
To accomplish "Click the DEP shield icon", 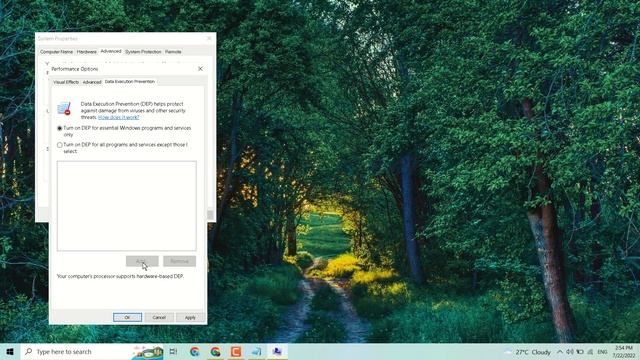I will pos(64,109).
